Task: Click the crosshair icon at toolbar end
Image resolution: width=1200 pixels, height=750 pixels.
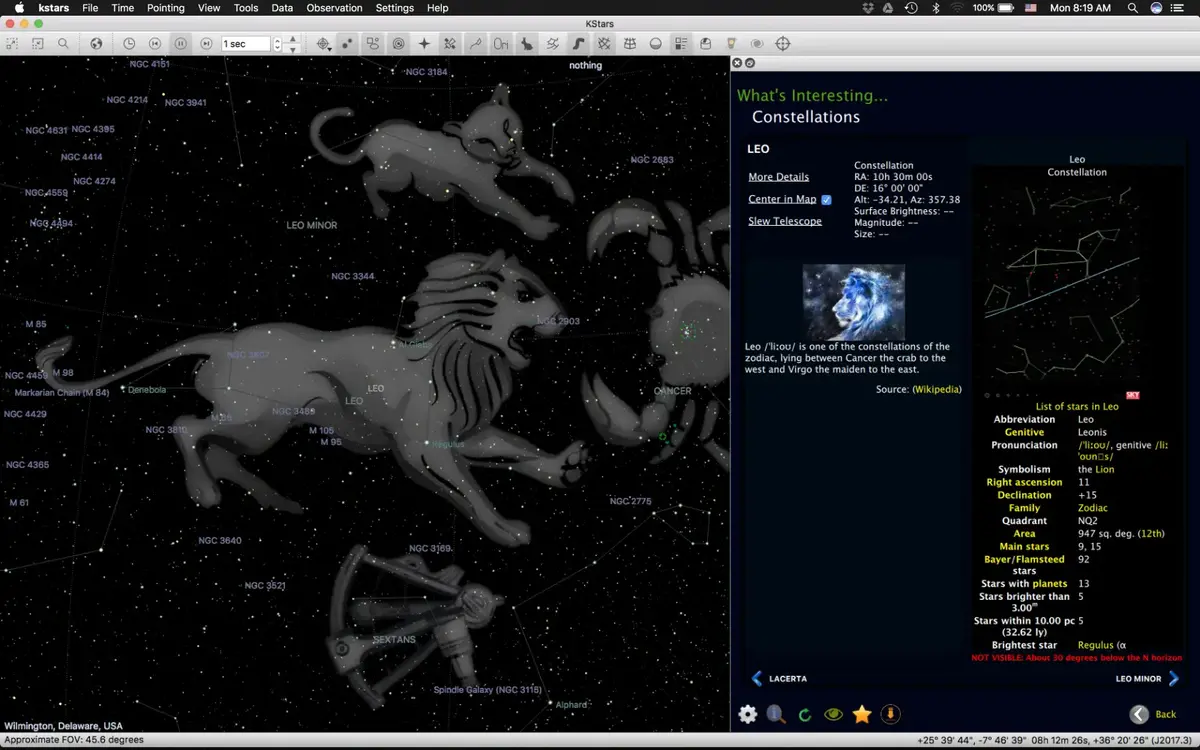Action: coord(783,44)
